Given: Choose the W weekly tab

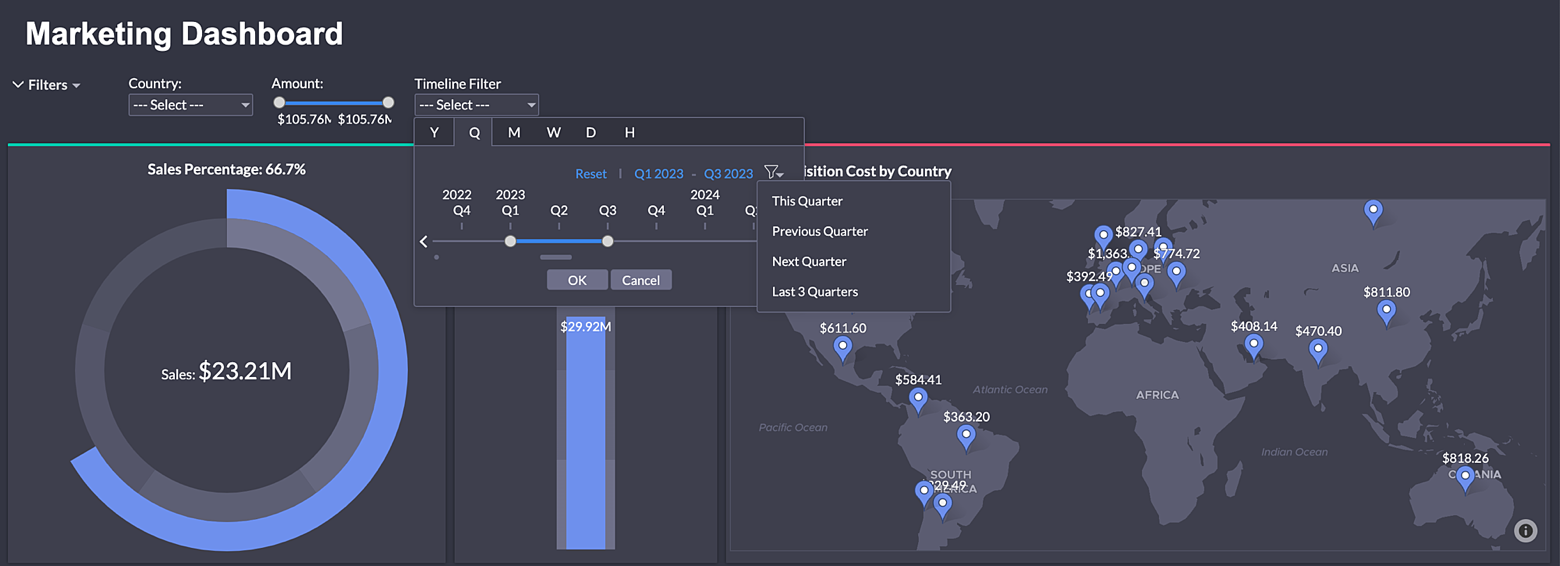Looking at the screenshot, I should [x=553, y=132].
